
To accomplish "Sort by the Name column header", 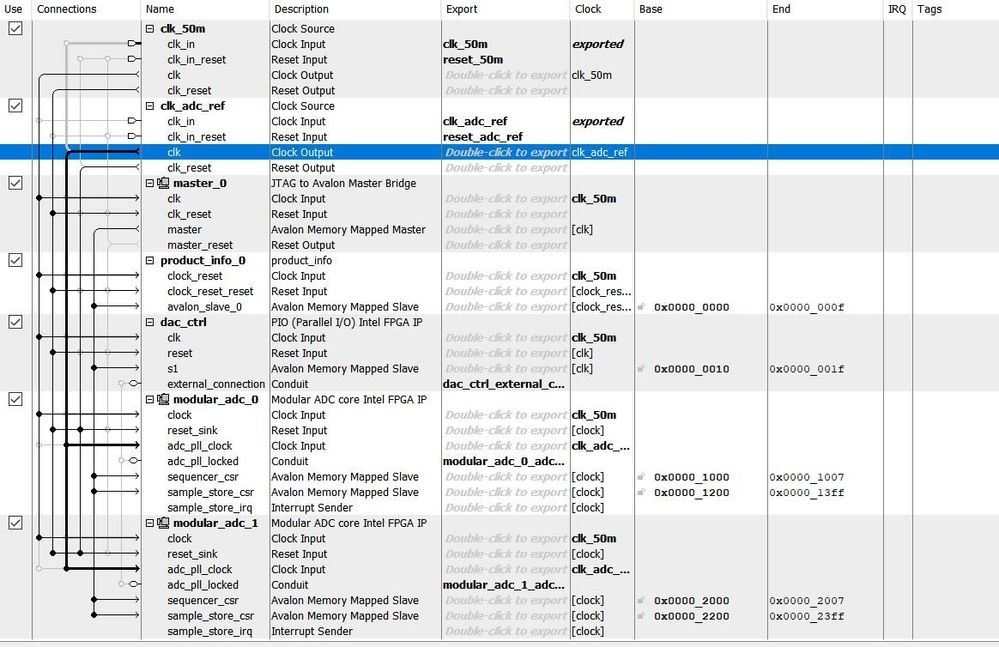I will [x=160, y=9].
